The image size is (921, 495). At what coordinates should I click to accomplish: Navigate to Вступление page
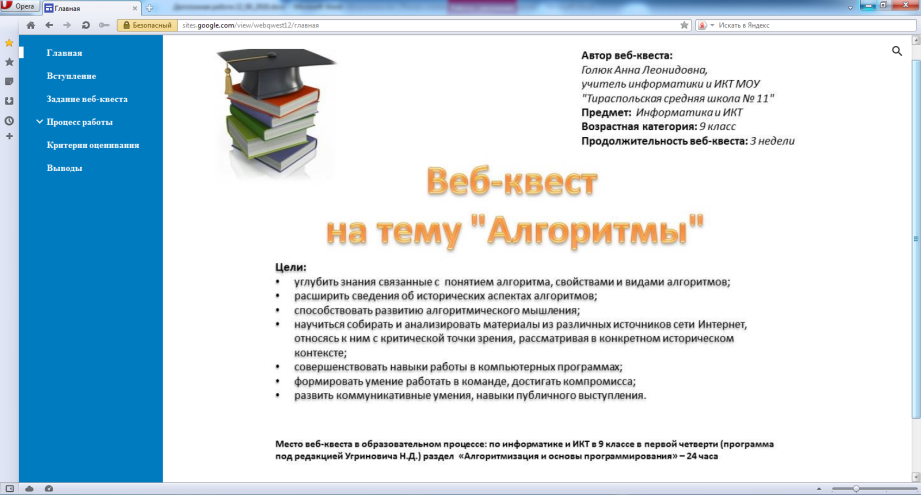(x=71, y=76)
